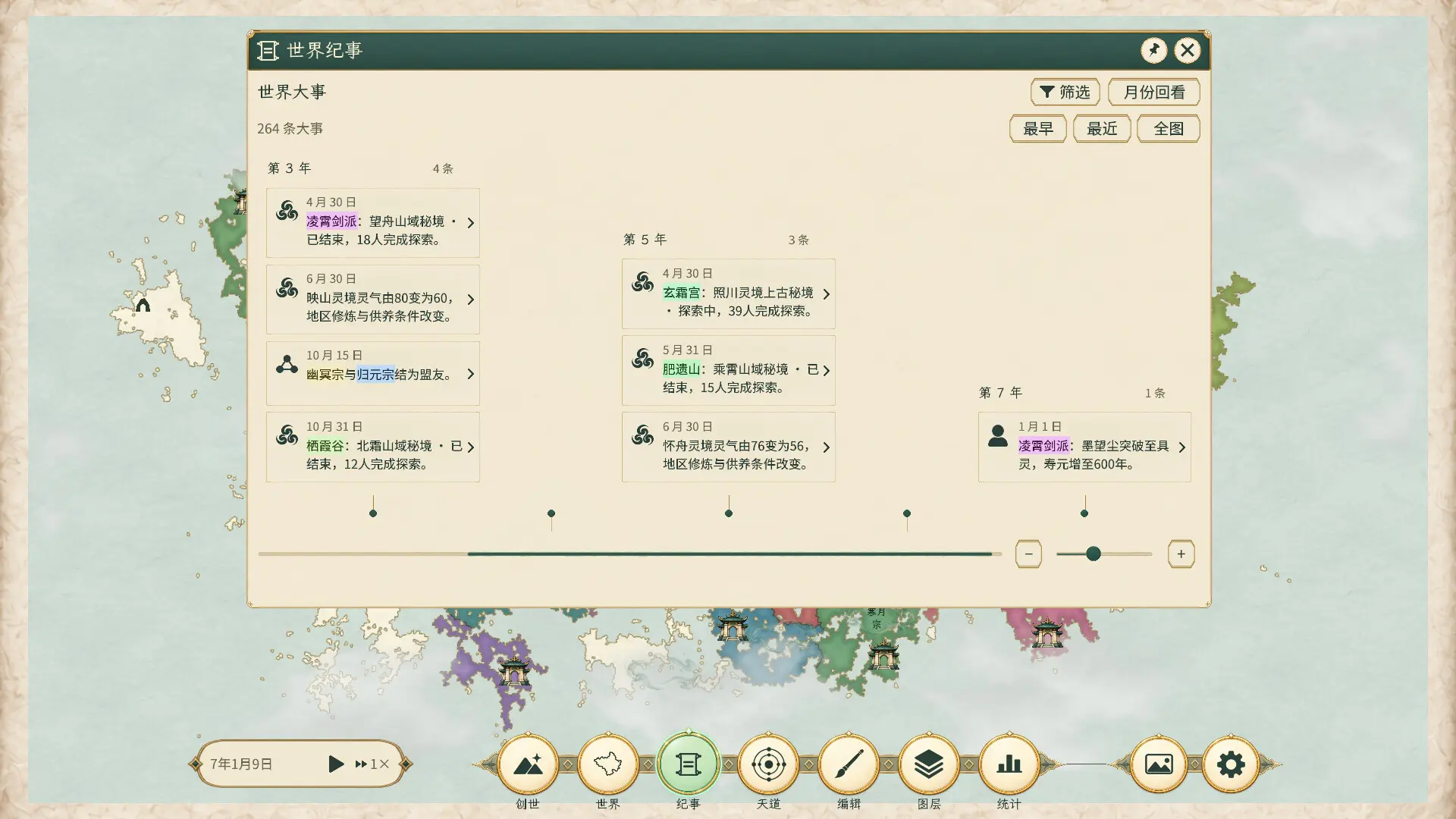This screenshot has width=1456, height=819.
Task: Expand 映山灵境灵气由80变为60 event
Action: [372, 299]
